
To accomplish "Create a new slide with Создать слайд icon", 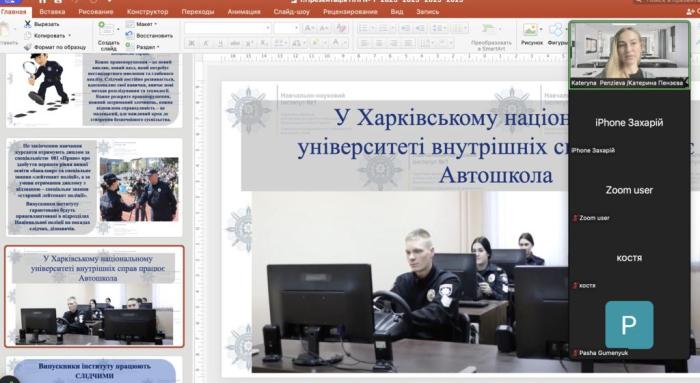I will click(106, 29).
